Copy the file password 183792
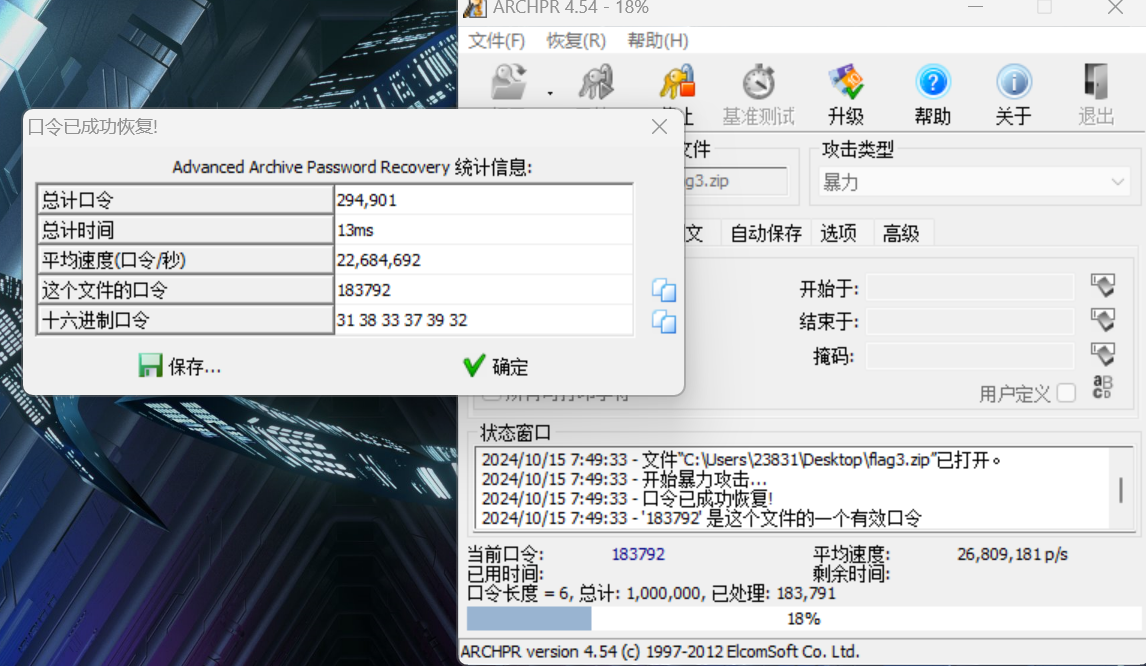Screen dimensions: 1146x666 (x=664, y=290)
